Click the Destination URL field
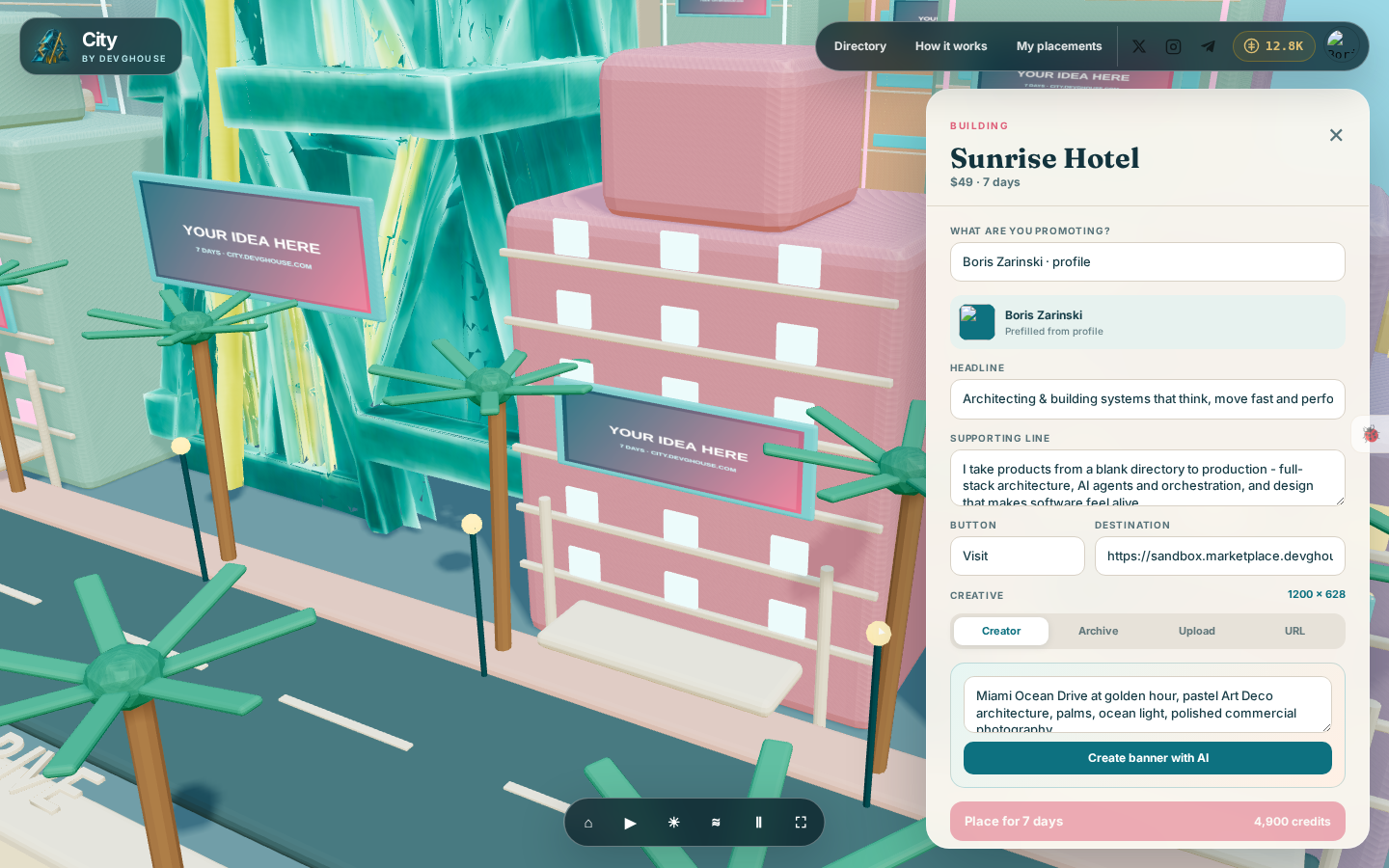 (1220, 556)
